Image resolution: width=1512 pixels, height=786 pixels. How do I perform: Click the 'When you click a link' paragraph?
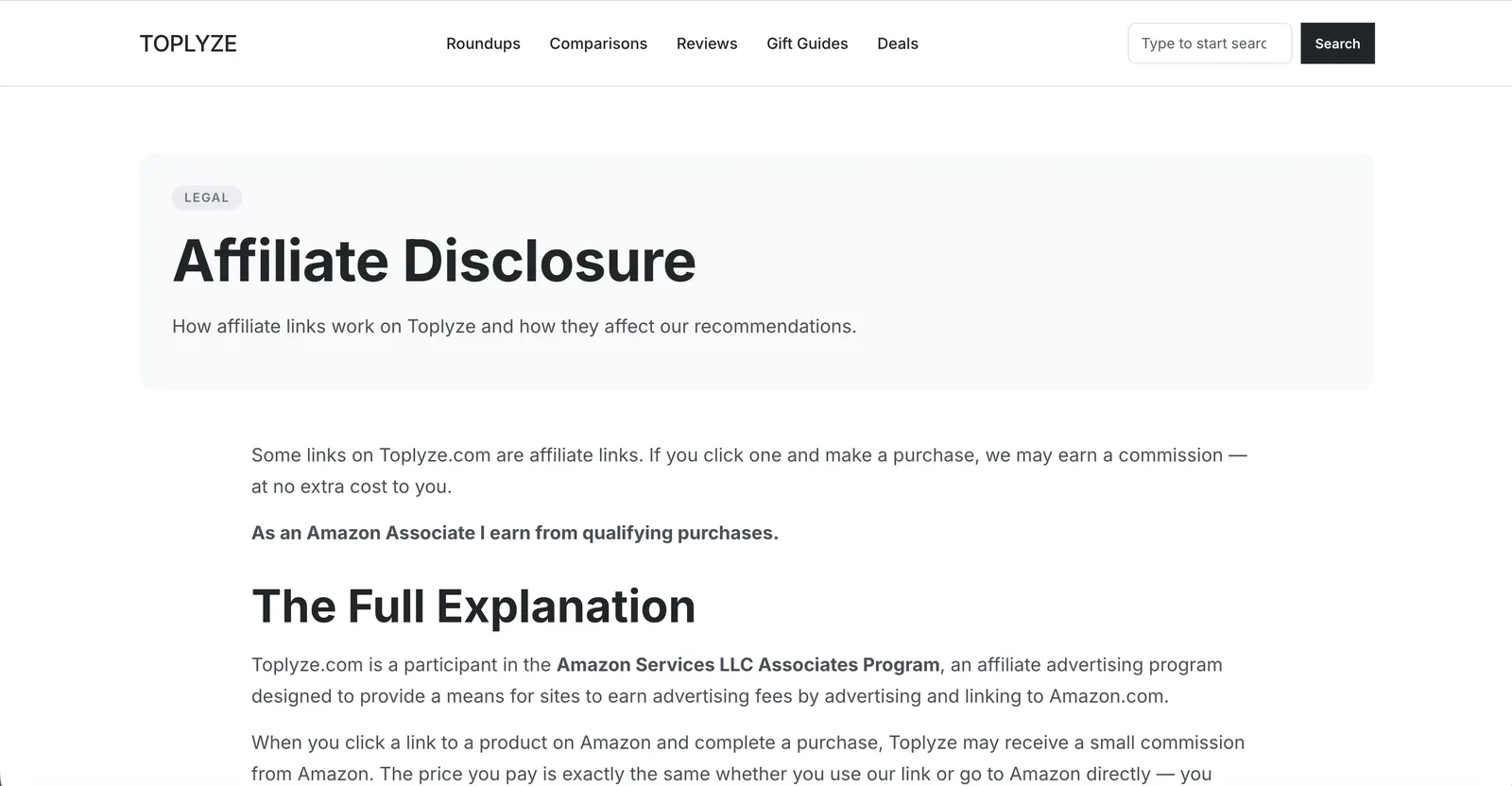click(x=748, y=759)
